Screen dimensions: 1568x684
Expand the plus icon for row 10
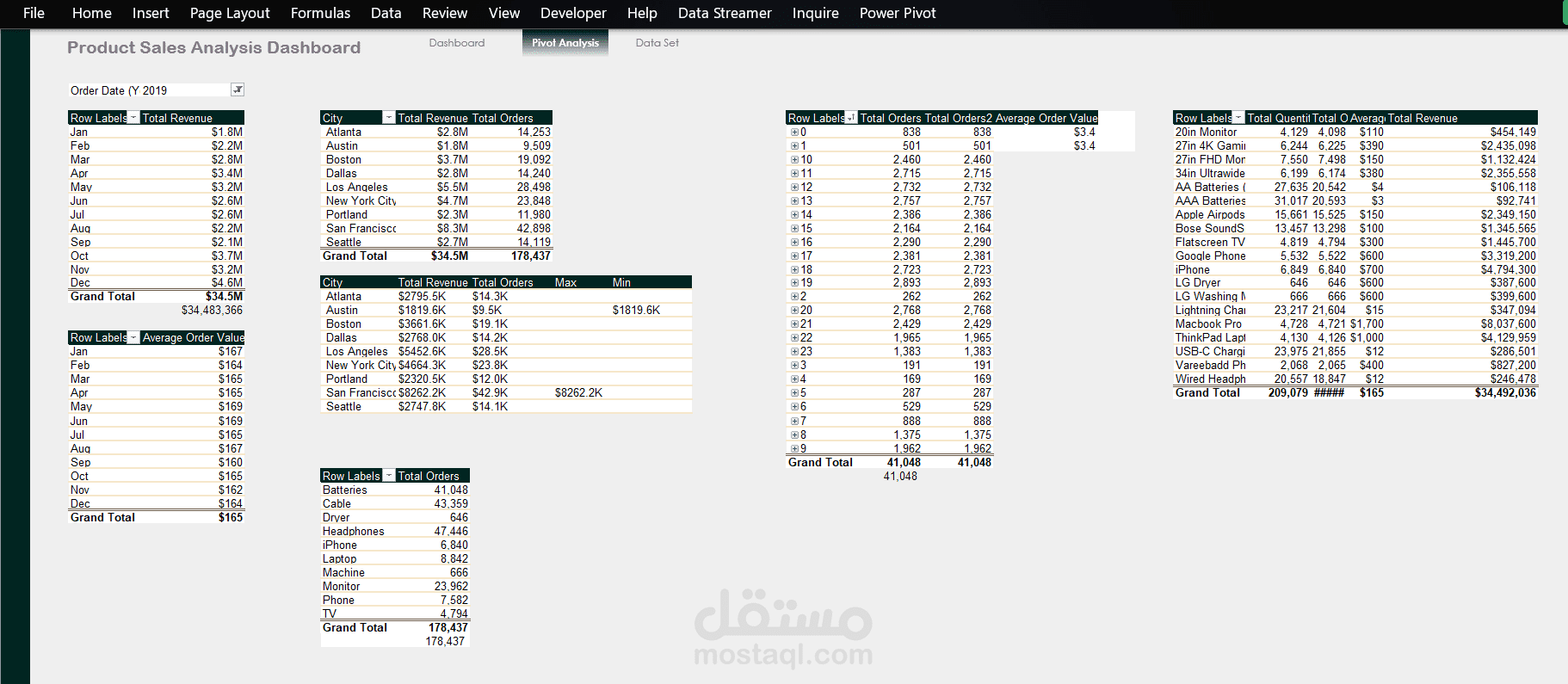pos(794,160)
